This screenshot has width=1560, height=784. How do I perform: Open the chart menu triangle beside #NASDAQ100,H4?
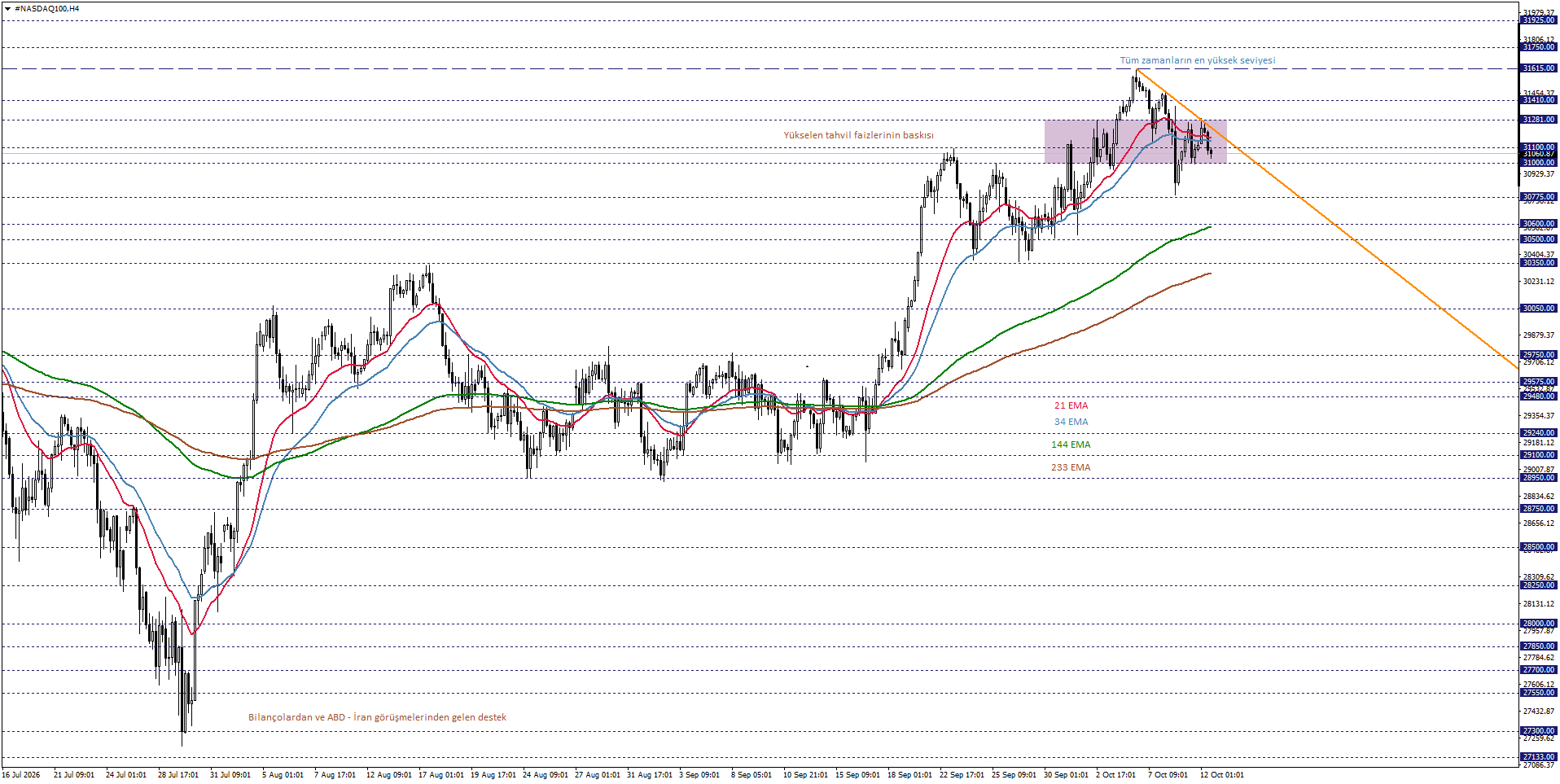[x=7, y=8]
